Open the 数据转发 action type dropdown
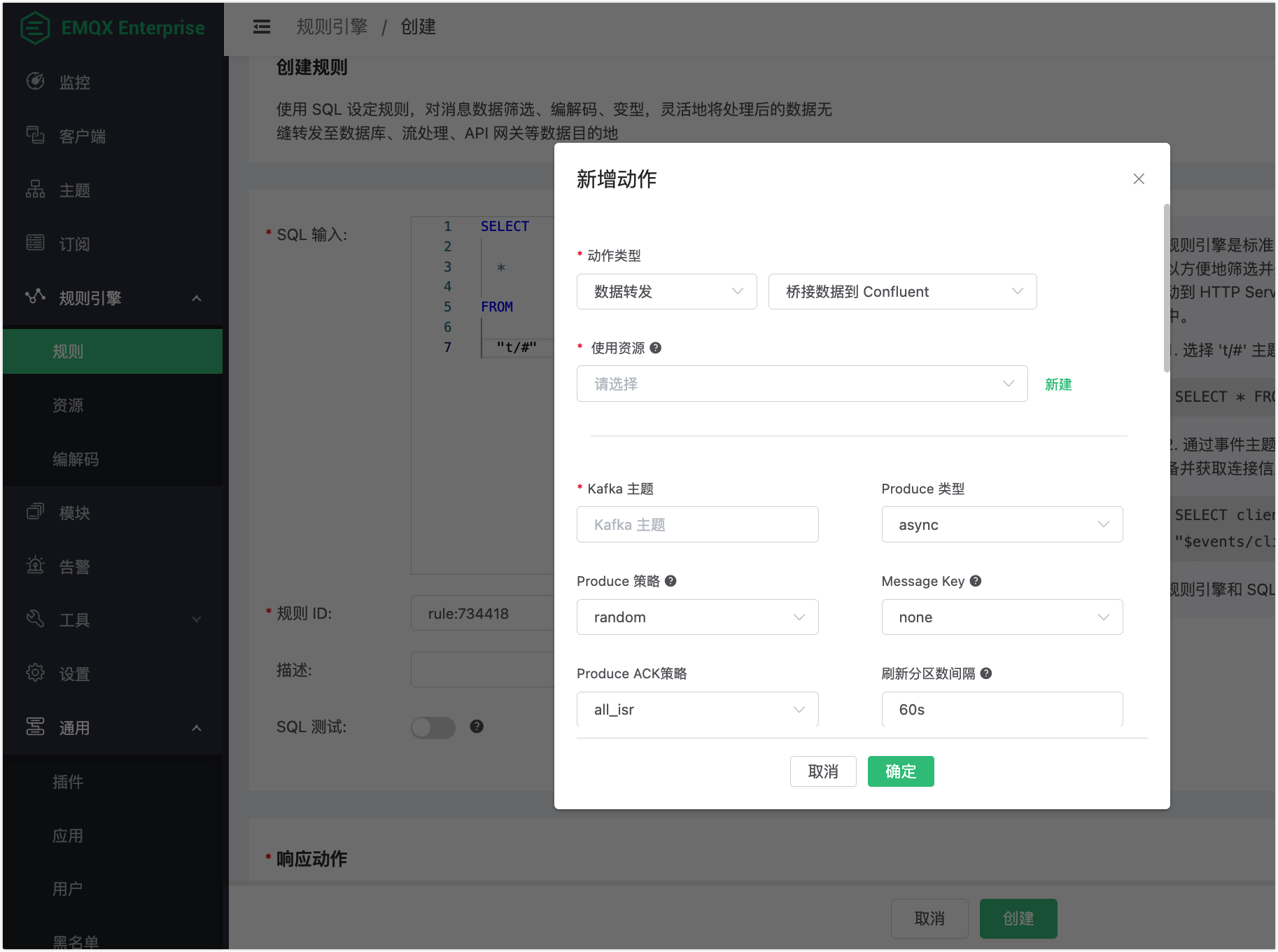 pyautogui.click(x=666, y=292)
